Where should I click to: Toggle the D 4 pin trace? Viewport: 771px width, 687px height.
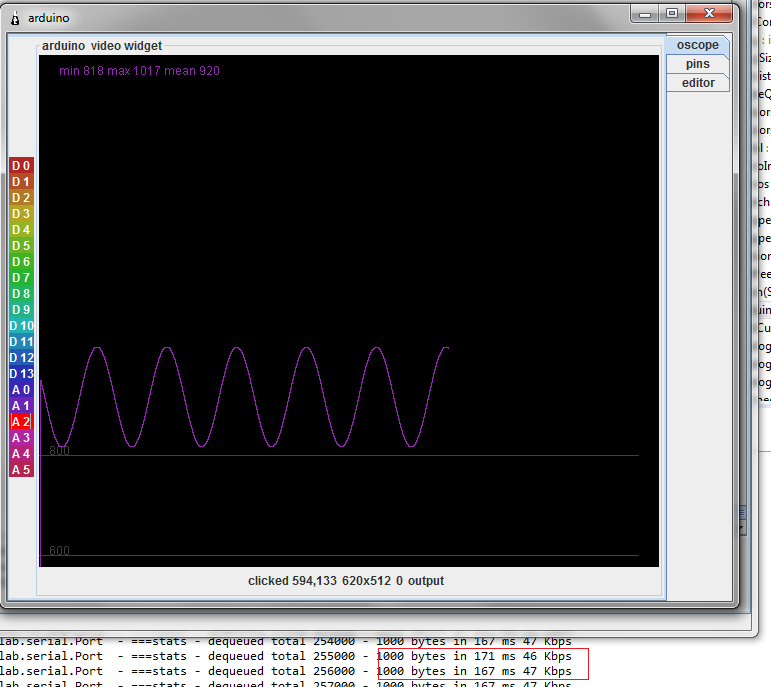[21, 230]
